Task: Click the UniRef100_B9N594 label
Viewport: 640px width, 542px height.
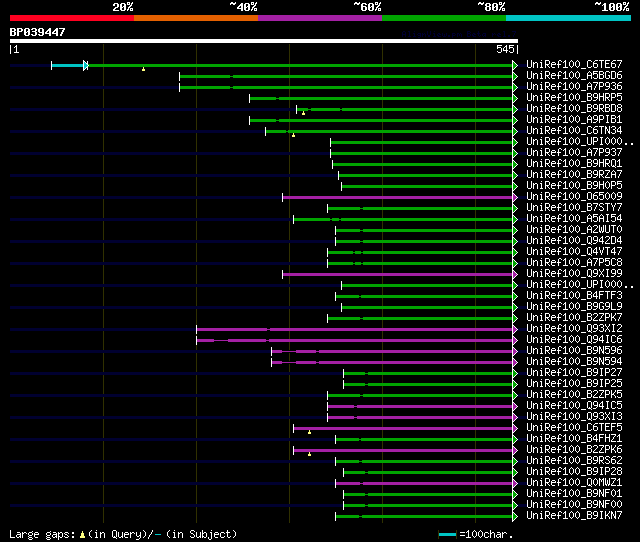Action: 574,362
